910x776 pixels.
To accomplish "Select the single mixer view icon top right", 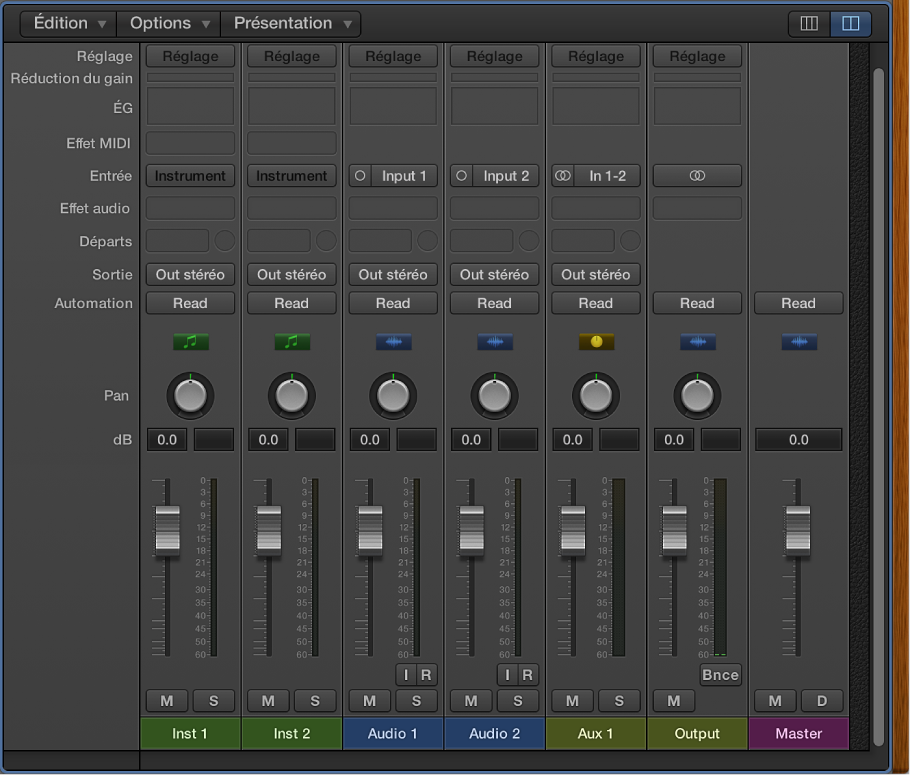I will point(808,22).
